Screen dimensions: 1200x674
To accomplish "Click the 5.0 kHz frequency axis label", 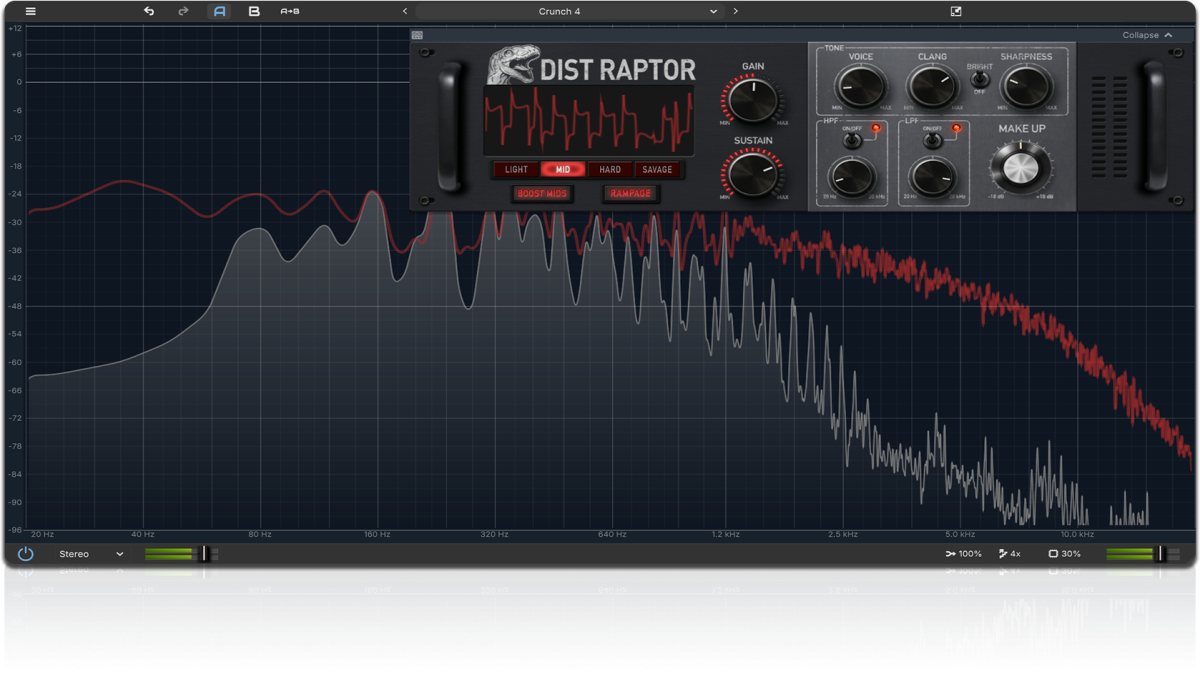I will (960, 535).
